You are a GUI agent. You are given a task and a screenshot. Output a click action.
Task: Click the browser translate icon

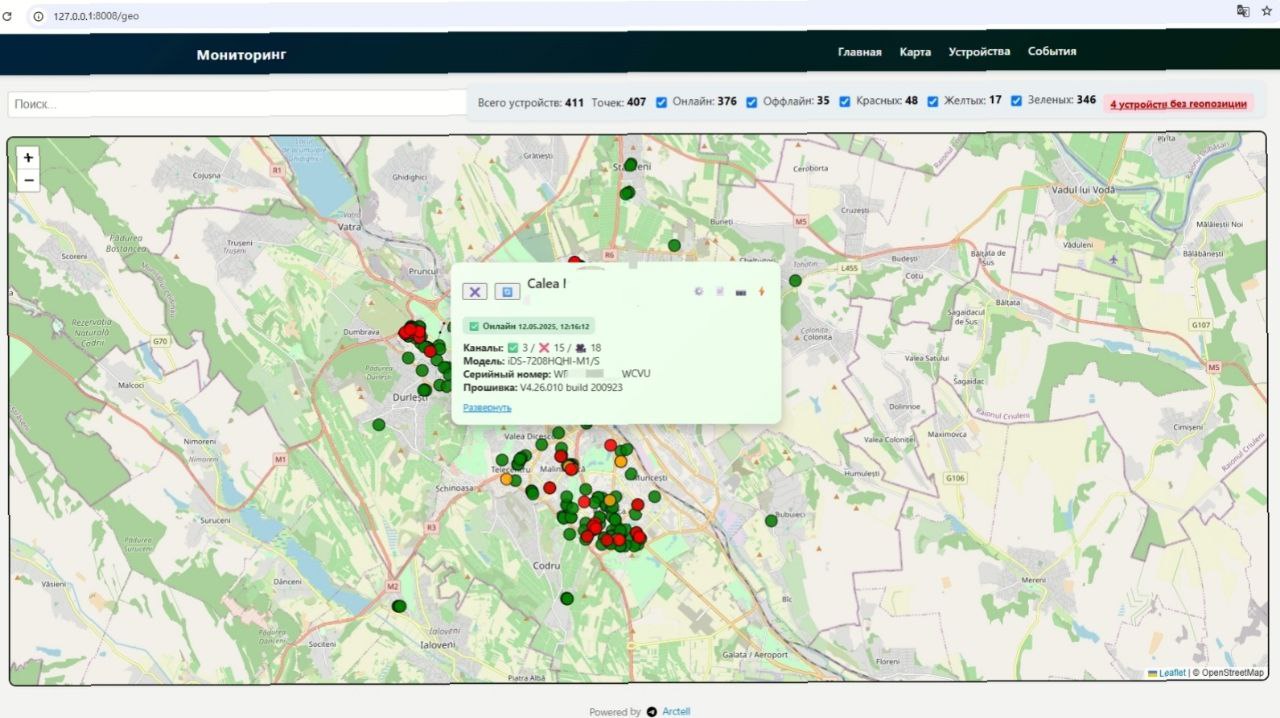click(1243, 11)
